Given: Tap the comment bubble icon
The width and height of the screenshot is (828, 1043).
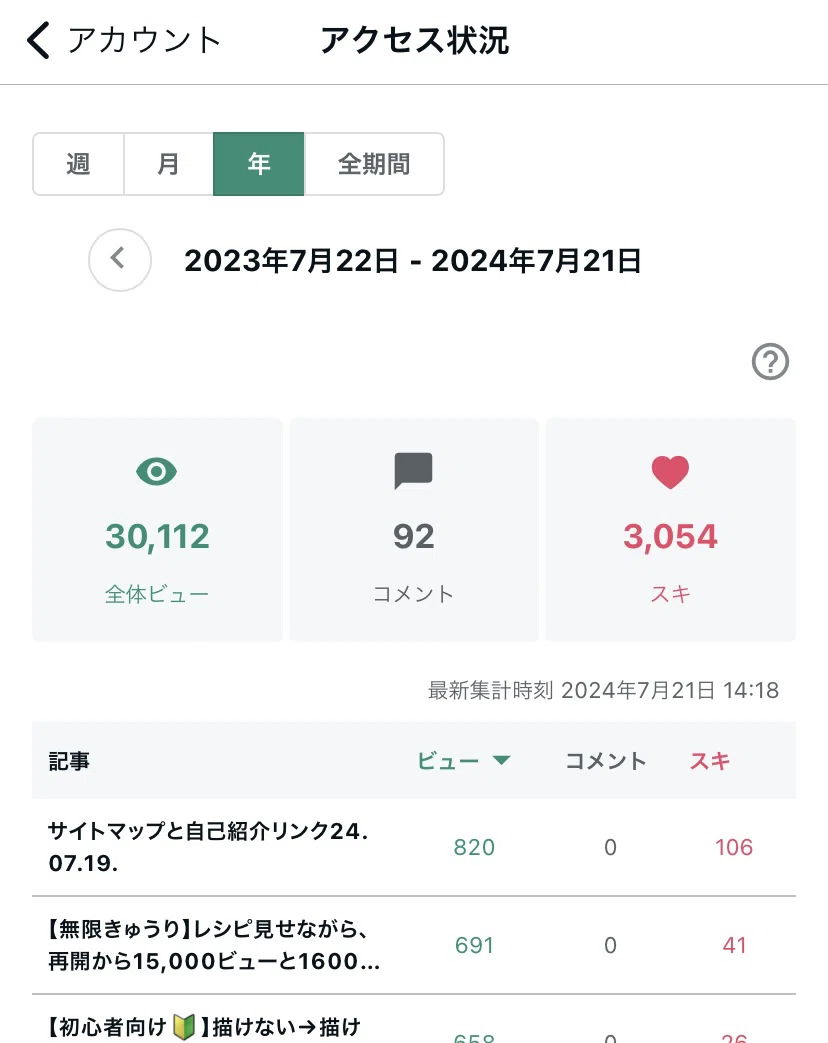Looking at the screenshot, I should pyautogui.click(x=414, y=471).
